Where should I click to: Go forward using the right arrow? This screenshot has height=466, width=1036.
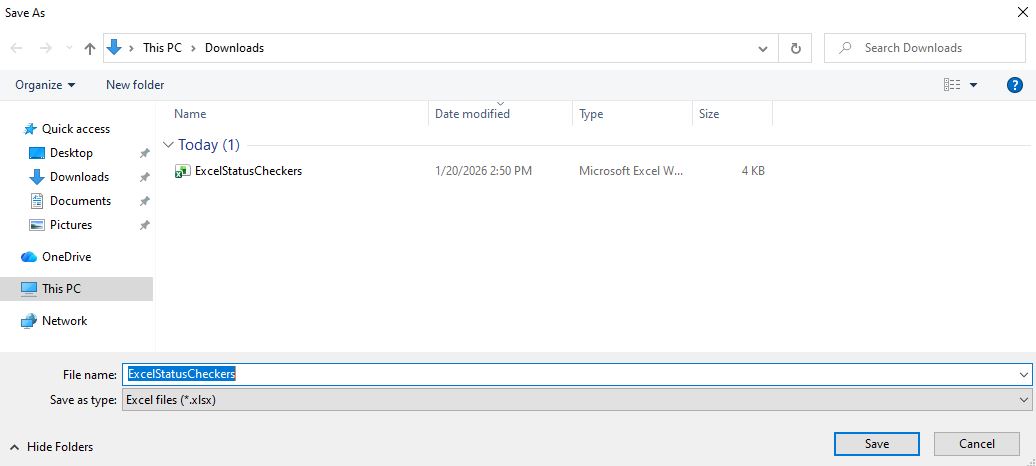[46, 48]
